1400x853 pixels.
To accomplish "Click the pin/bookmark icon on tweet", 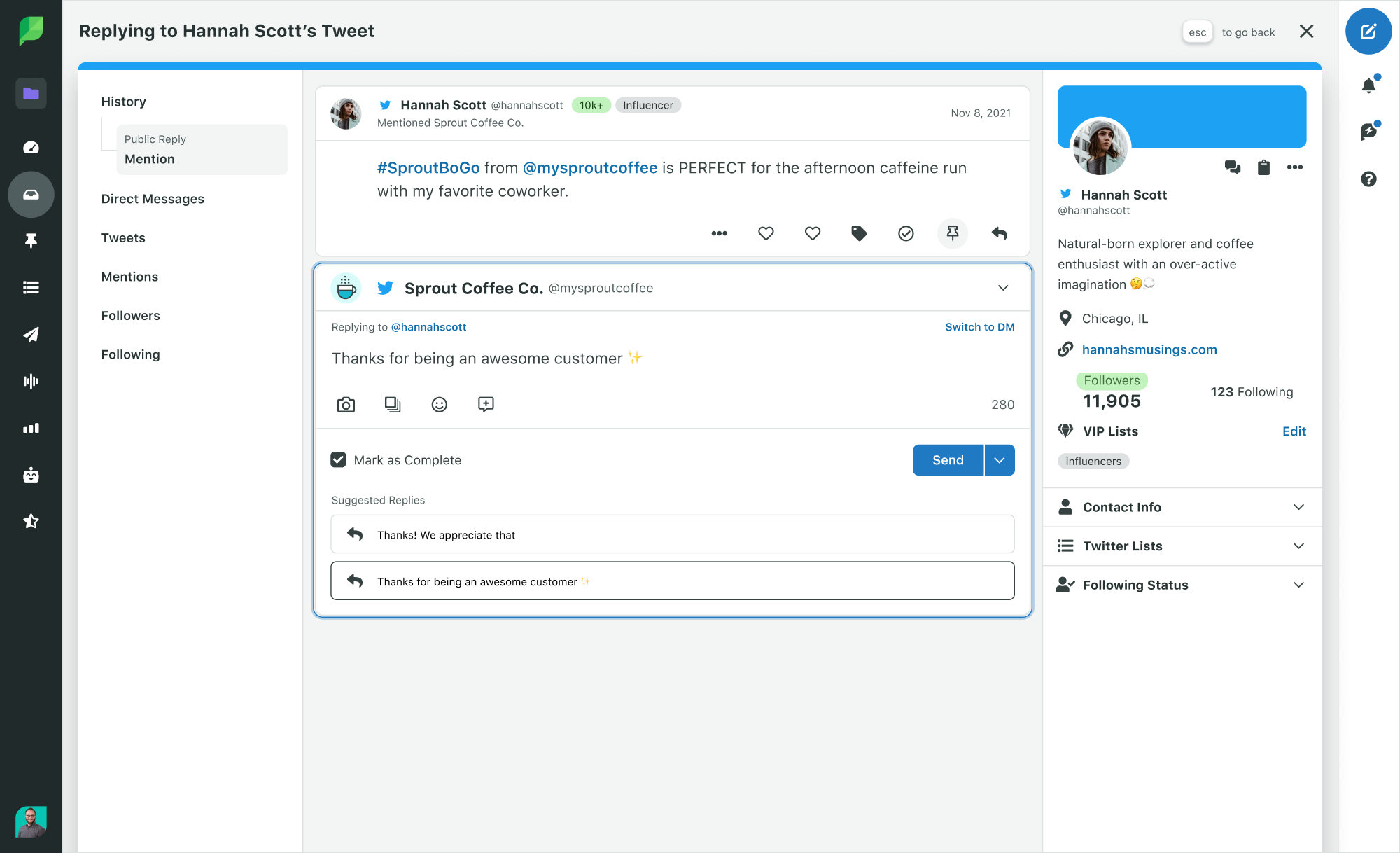I will [952, 233].
